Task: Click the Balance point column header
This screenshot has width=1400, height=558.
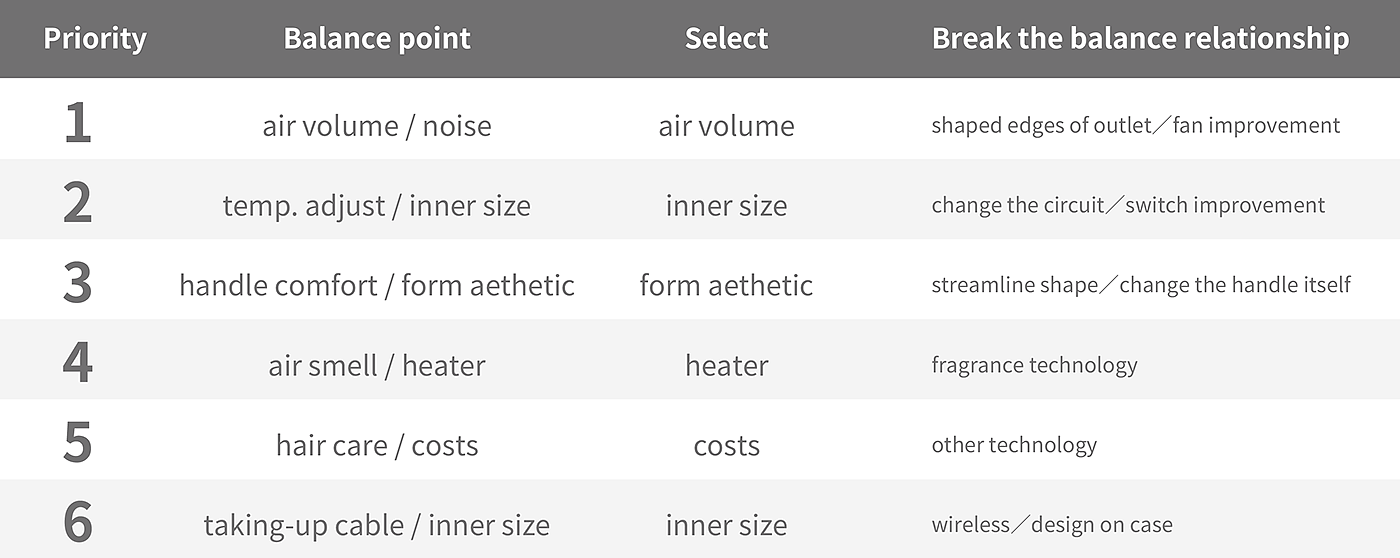Action: (377, 39)
